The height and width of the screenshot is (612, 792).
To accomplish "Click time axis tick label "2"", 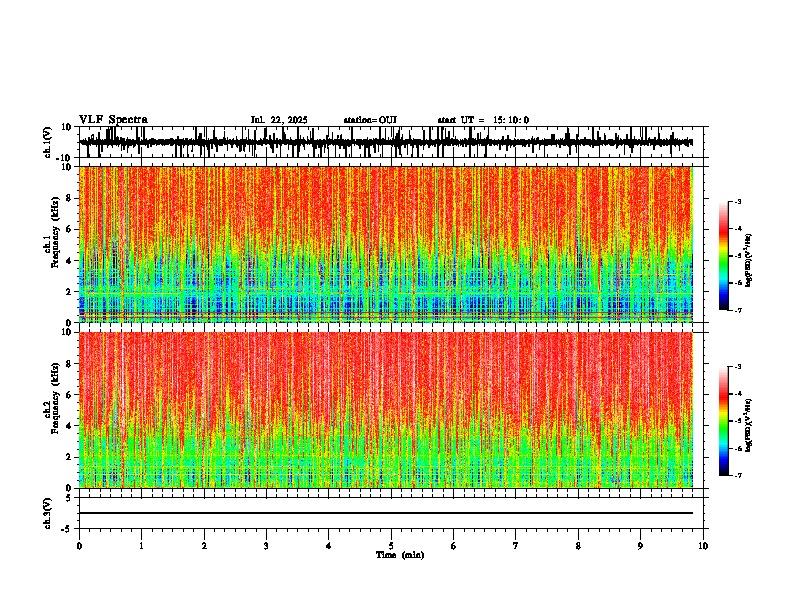I will coord(204,546).
